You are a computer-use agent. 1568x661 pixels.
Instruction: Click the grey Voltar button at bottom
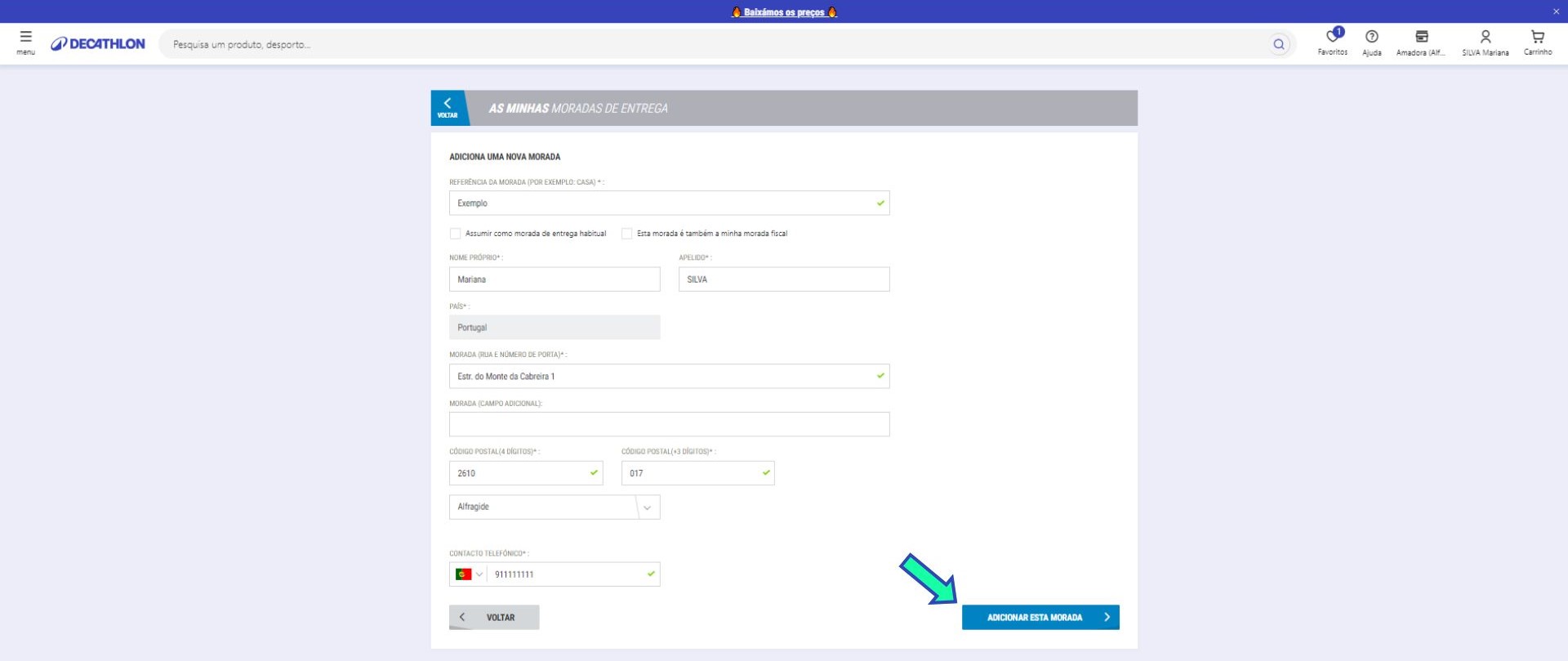pyautogui.click(x=494, y=617)
